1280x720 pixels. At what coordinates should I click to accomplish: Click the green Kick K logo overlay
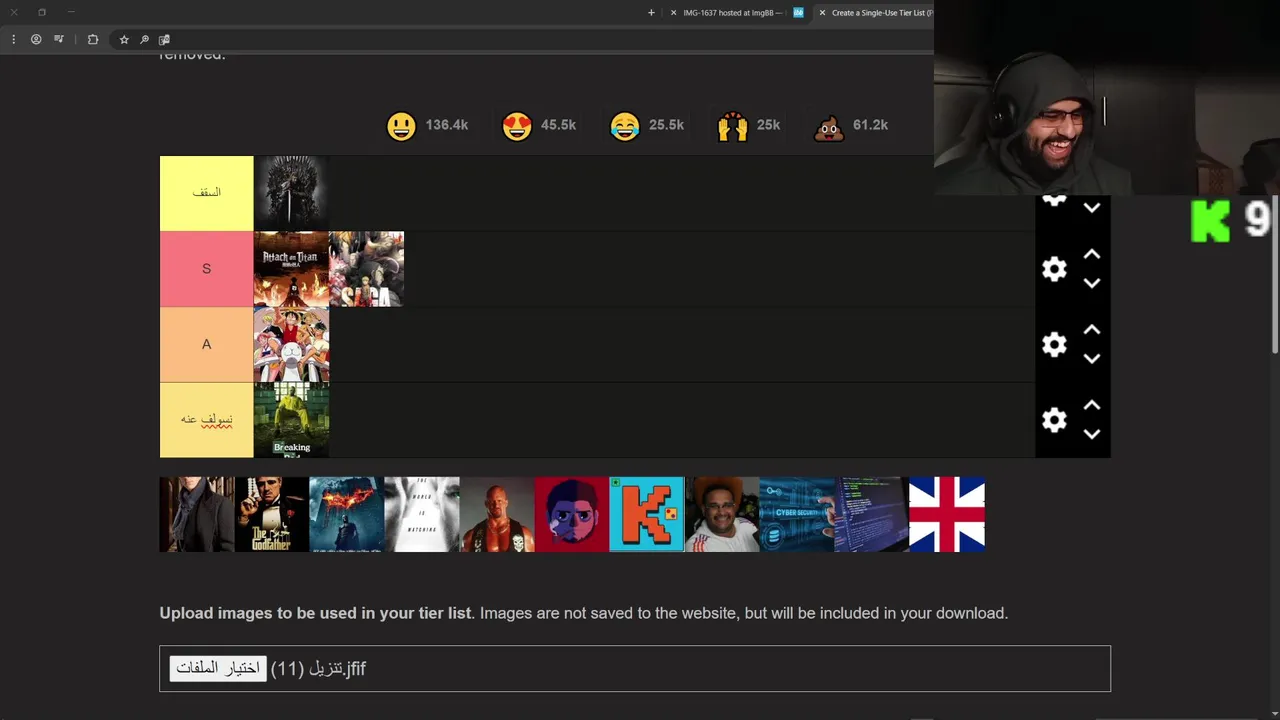click(1210, 221)
